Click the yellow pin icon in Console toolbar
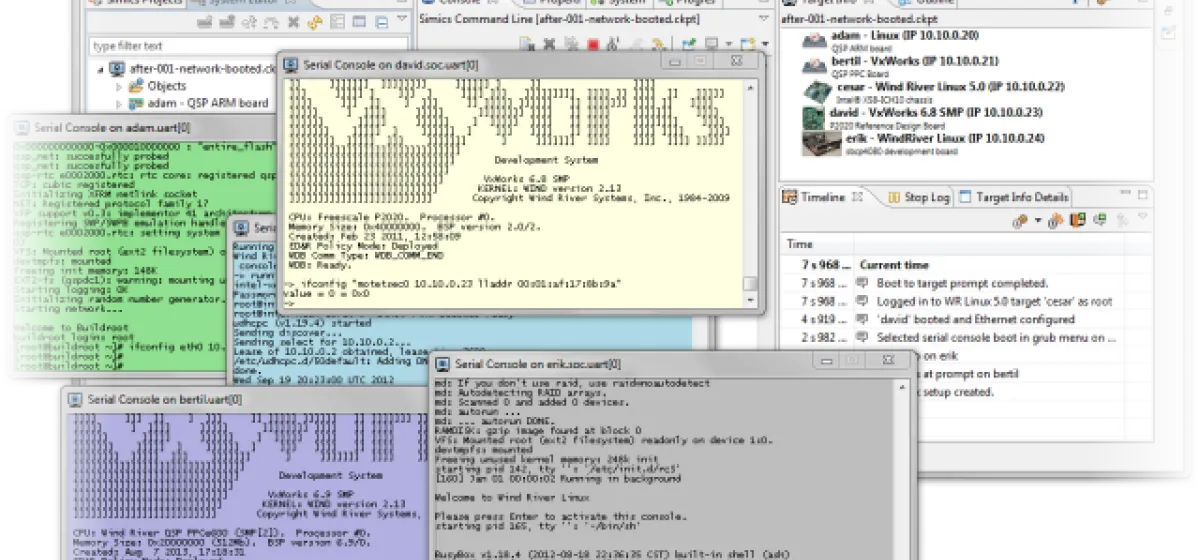The height and width of the screenshot is (560, 1200). (657, 45)
